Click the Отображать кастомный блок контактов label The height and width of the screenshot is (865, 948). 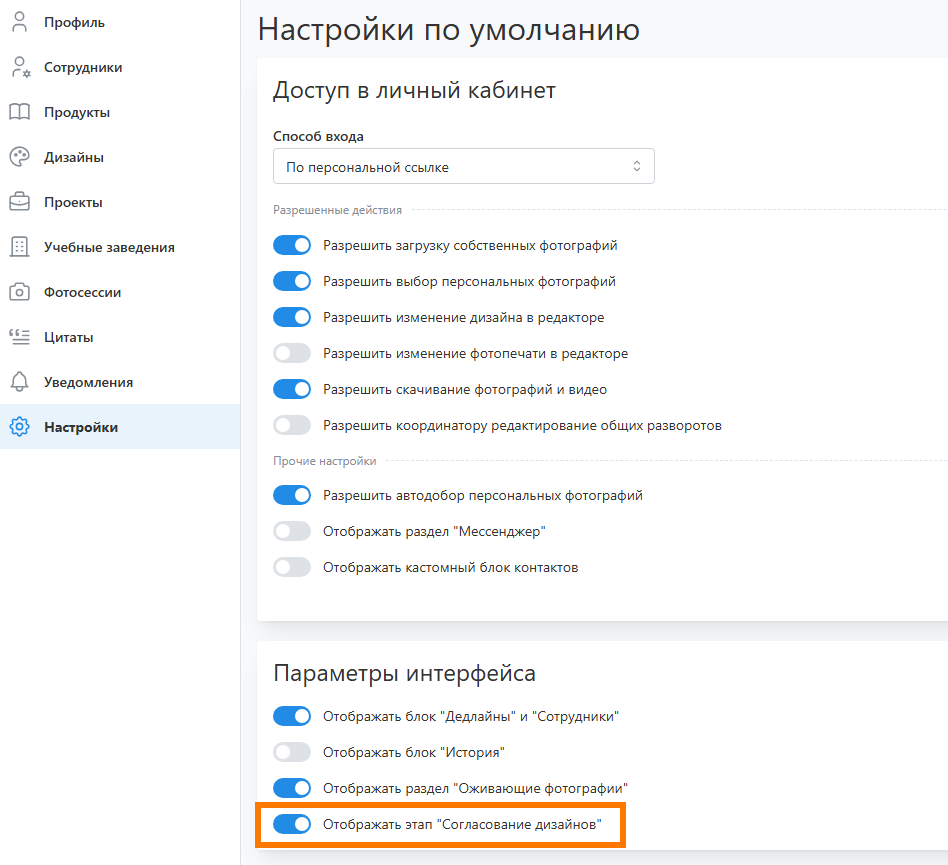point(450,567)
